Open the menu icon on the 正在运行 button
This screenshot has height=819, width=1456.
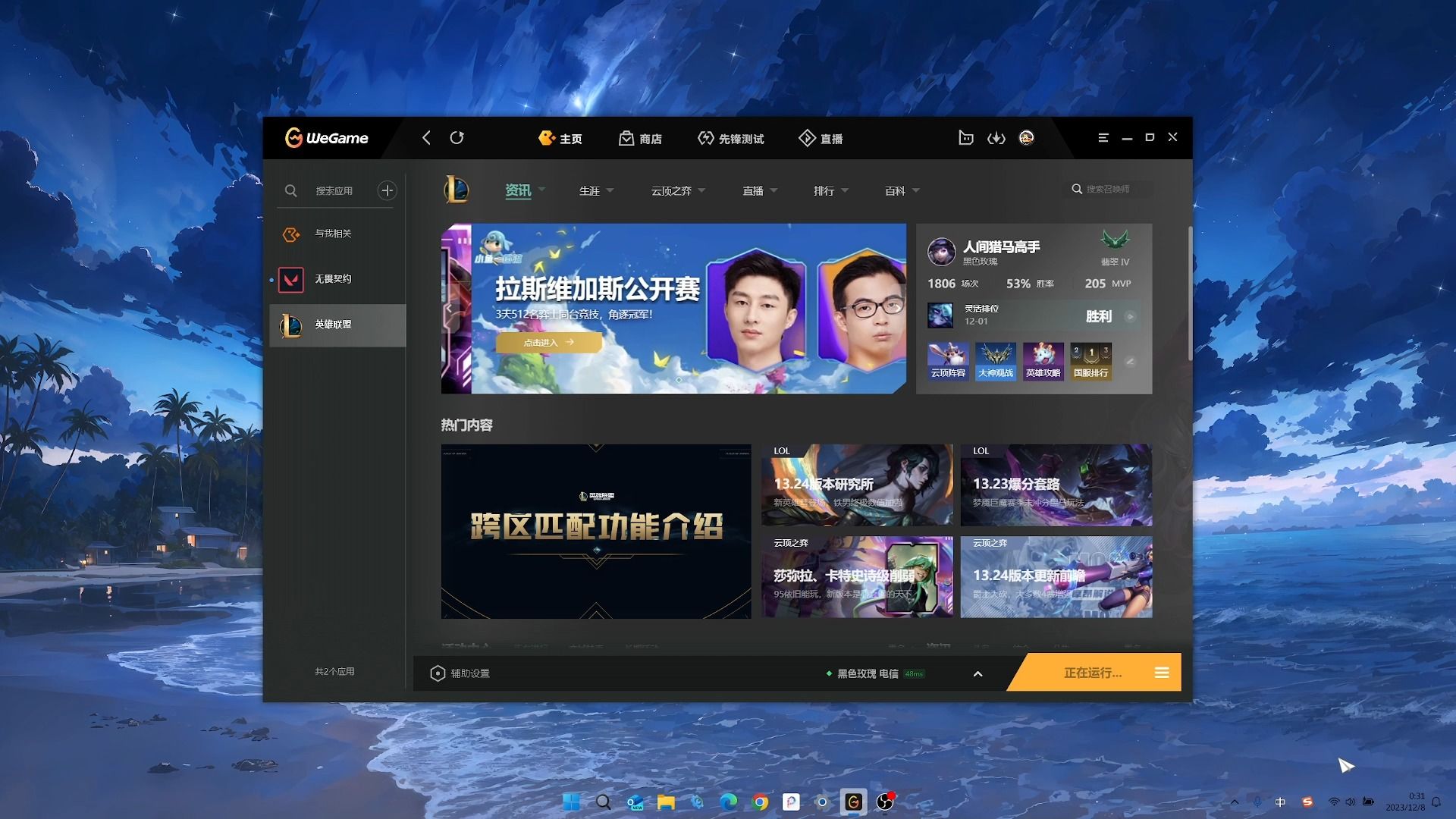[x=1161, y=673]
